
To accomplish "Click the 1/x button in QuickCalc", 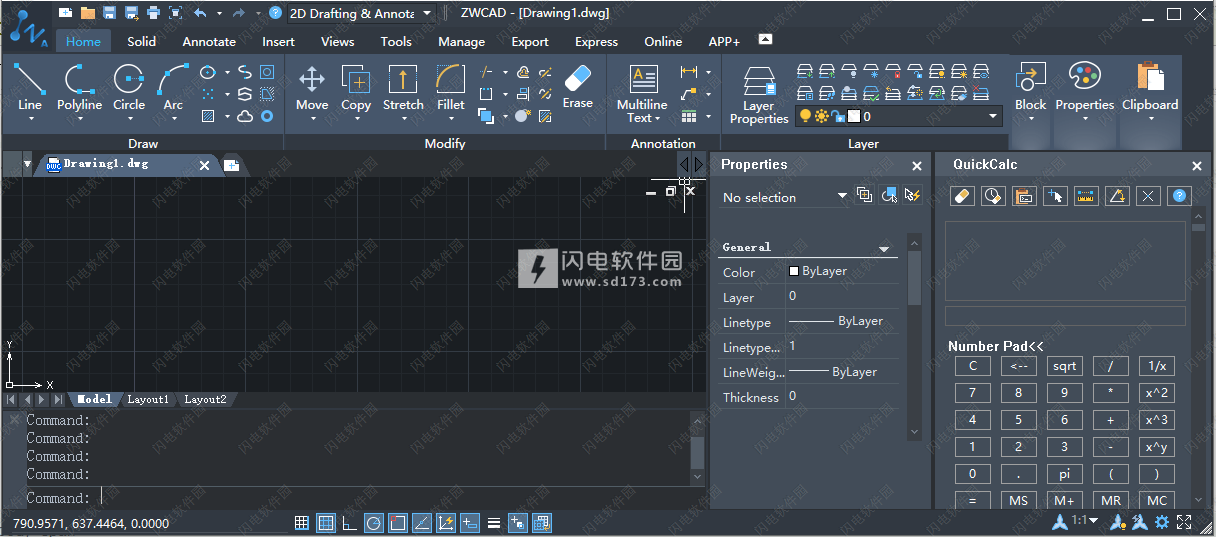I will (x=1157, y=366).
